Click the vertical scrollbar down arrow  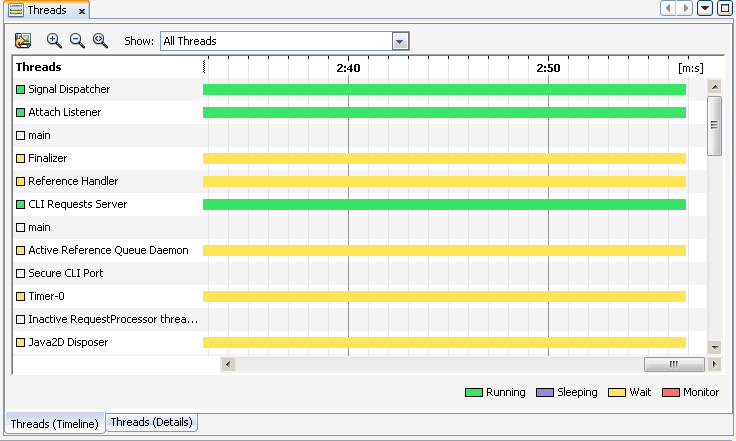(714, 347)
